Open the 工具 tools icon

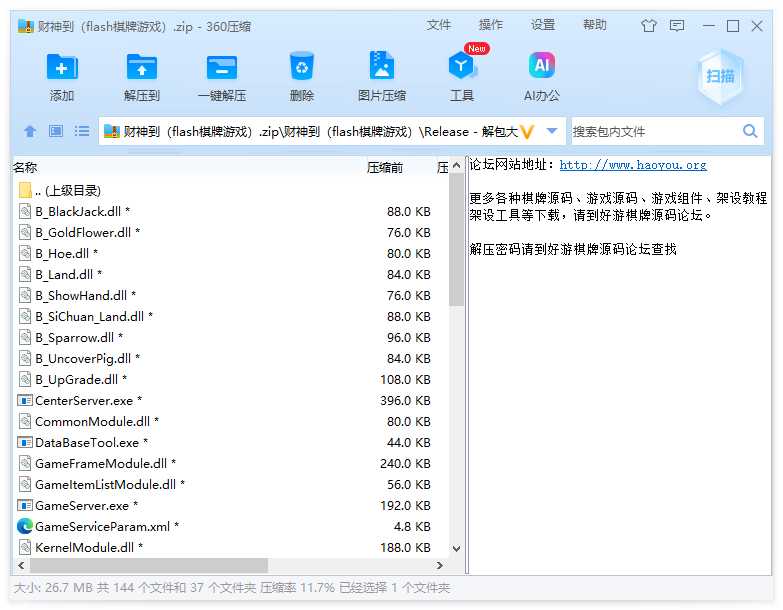(x=461, y=65)
